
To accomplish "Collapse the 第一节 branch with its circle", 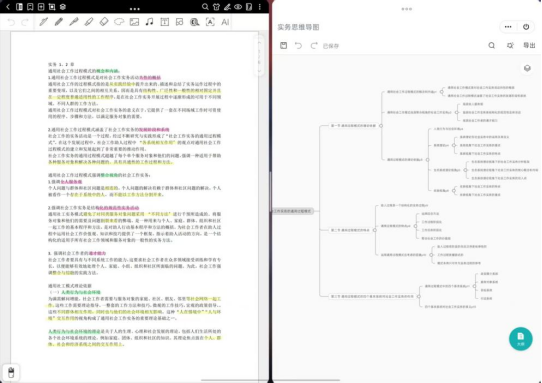I will pos(381,126).
